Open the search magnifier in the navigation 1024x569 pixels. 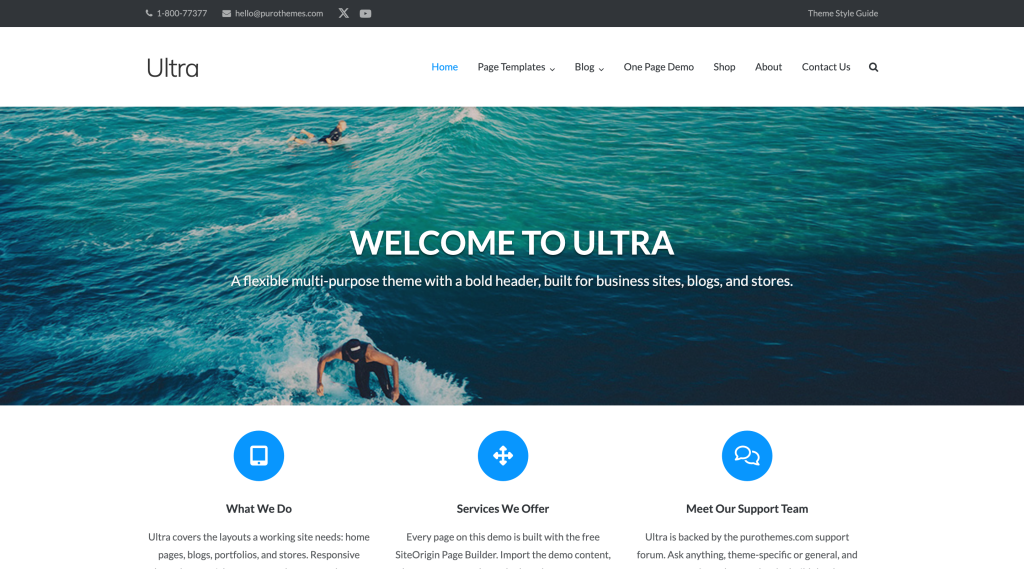[x=873, y=67]
